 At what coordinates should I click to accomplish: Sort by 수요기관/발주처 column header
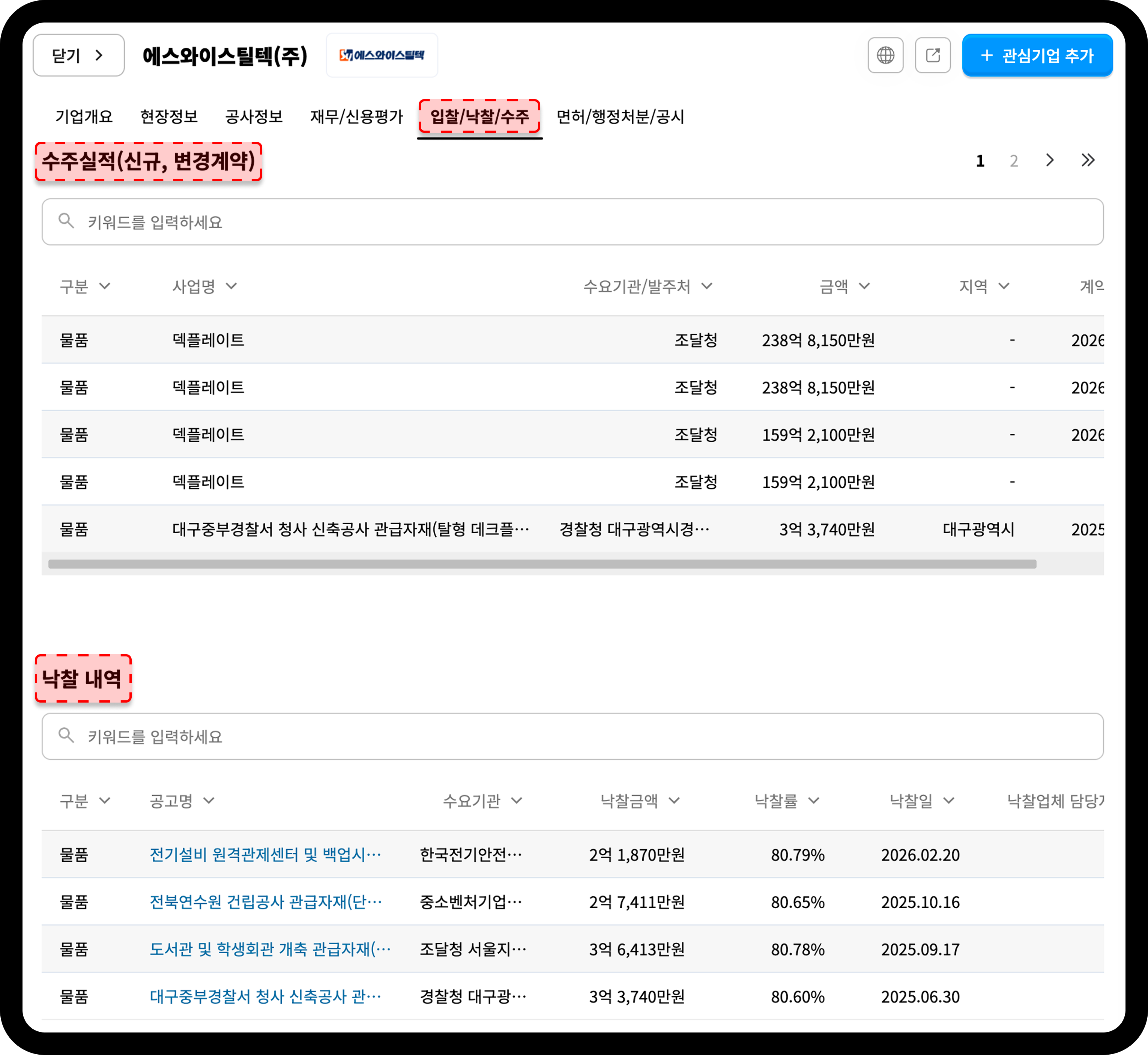point(648,286)
